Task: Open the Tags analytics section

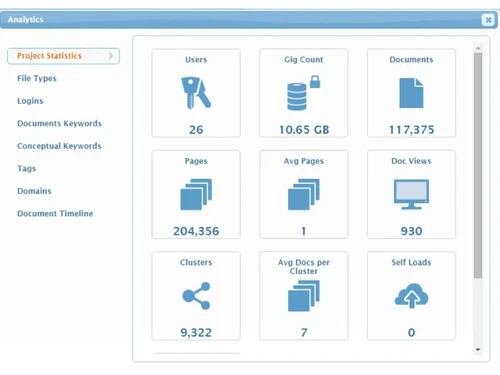Action: click(x=26, y=168)
